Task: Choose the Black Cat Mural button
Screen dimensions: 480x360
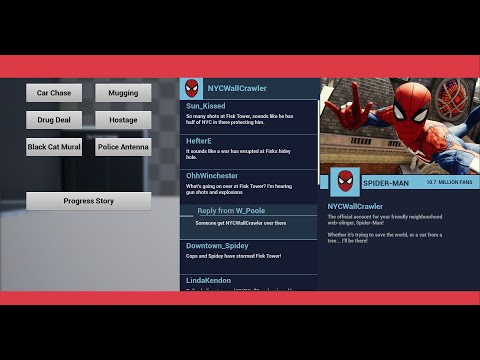Action: pyautogui.click(x=54, y=147)
